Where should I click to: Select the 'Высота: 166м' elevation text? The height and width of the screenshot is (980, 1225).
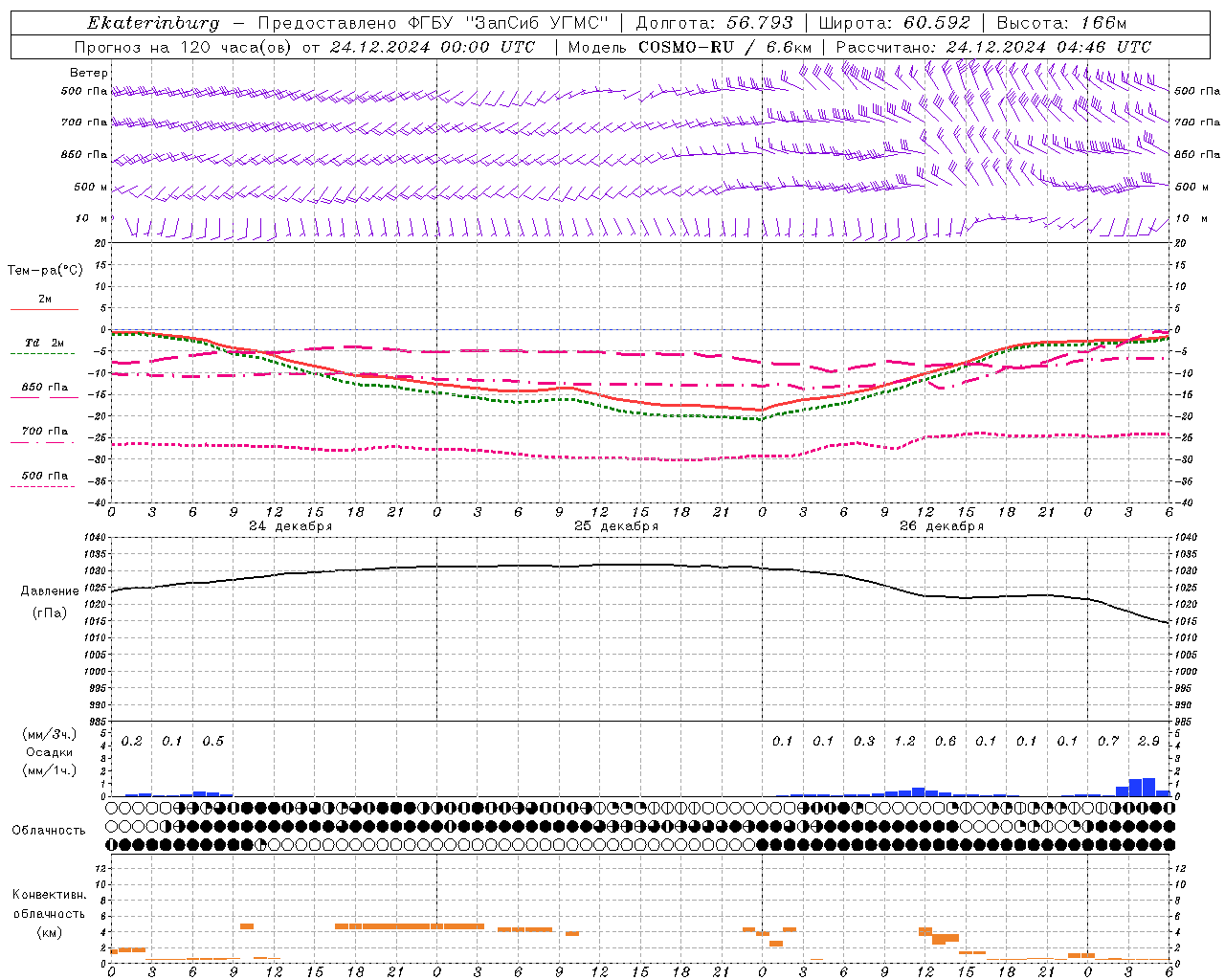click(1061, 23)
